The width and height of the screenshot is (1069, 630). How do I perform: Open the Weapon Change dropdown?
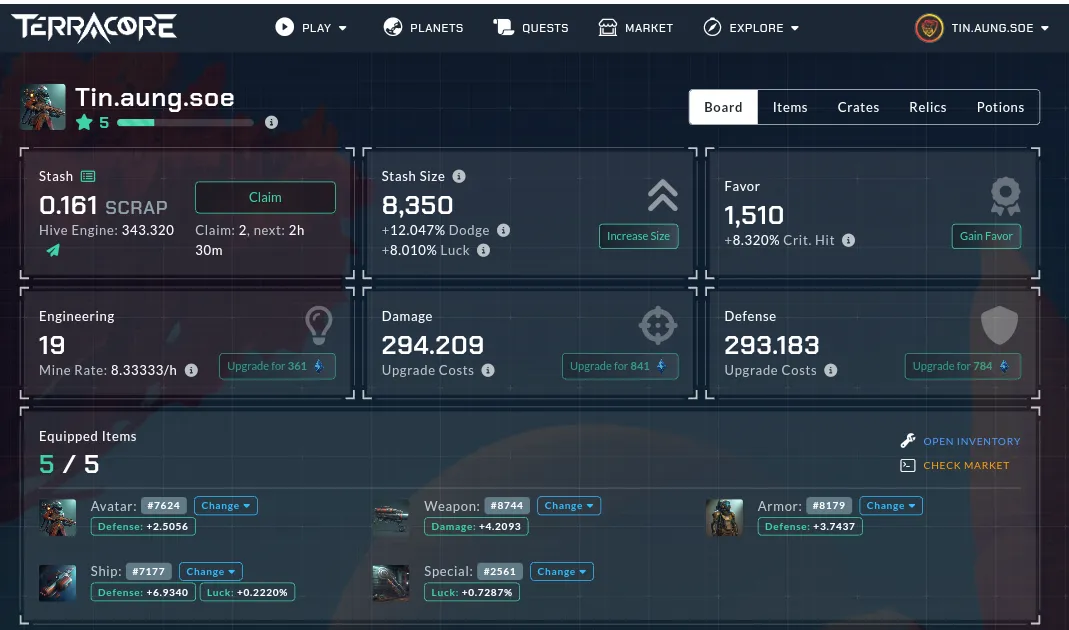point(569,506)
